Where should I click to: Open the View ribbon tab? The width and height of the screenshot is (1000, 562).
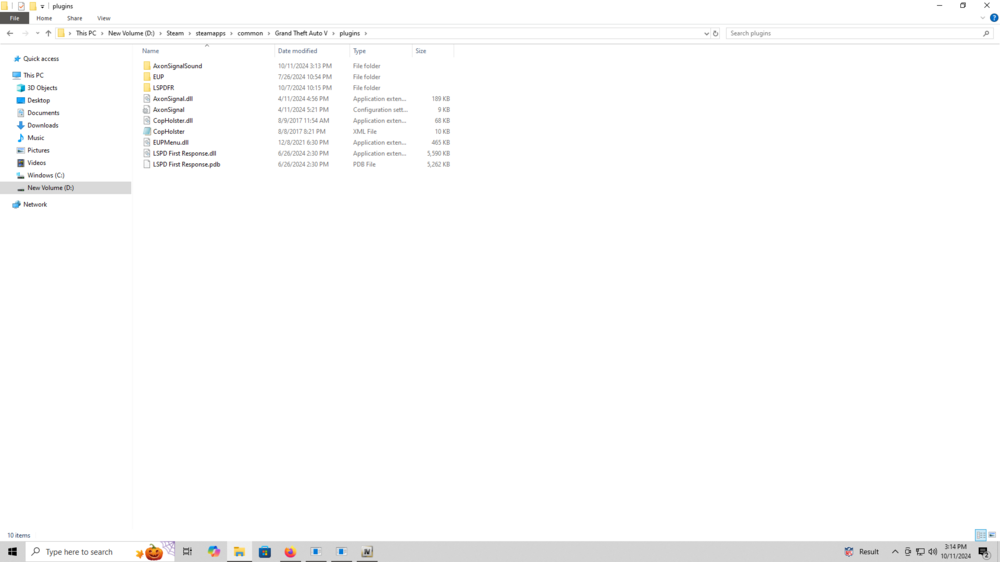(103, 18)
